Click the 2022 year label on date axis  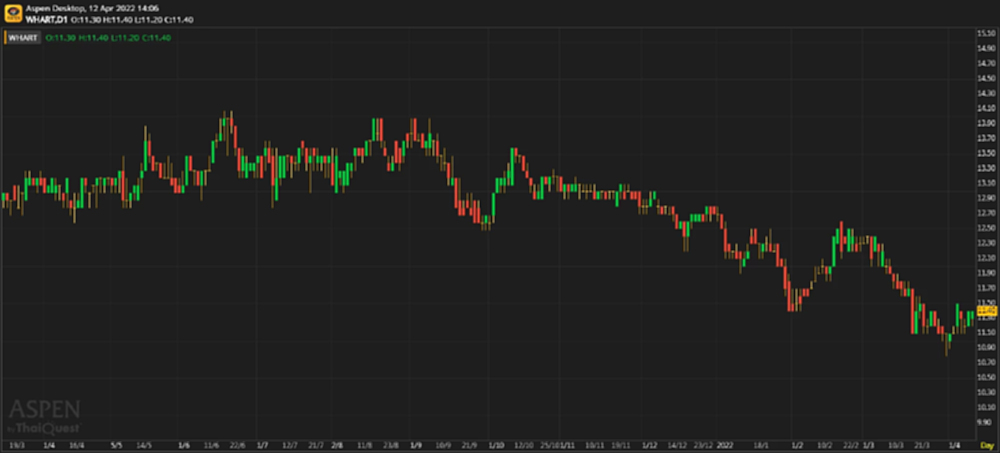click(x=726, y=445)
